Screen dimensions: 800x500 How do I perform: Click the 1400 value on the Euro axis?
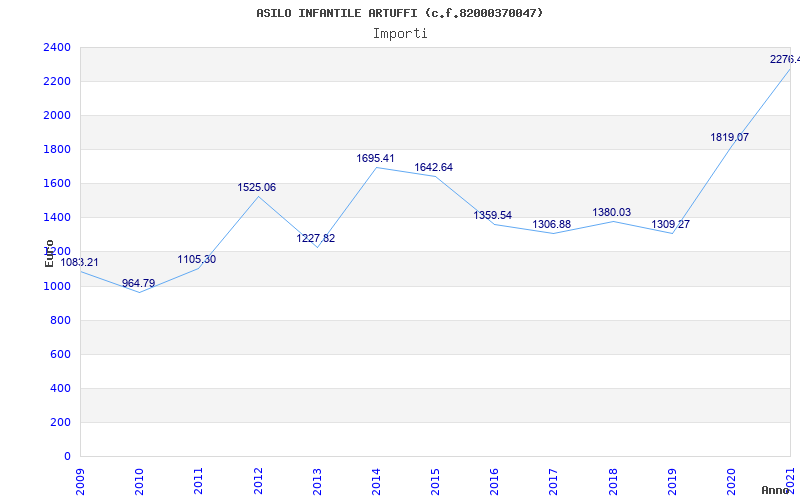click(x=57, y=218)
